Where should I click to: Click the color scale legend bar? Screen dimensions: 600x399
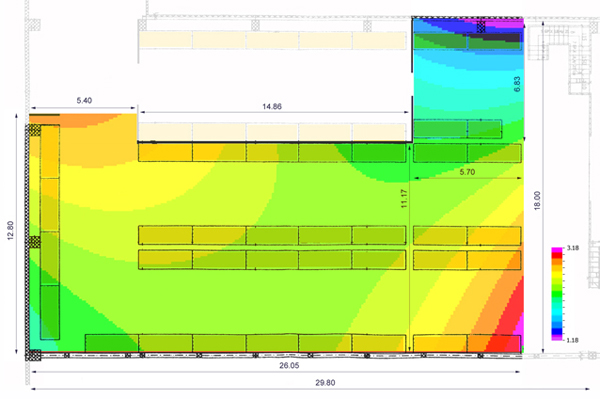click(x=557, y=294)
